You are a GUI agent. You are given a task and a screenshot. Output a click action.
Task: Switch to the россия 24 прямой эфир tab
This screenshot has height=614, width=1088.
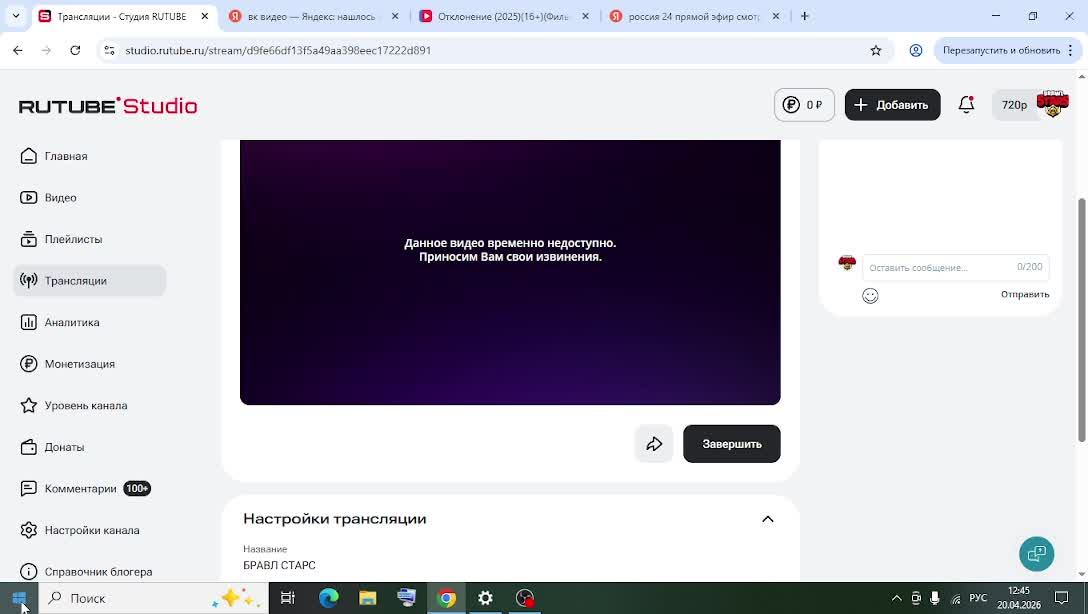694,16
